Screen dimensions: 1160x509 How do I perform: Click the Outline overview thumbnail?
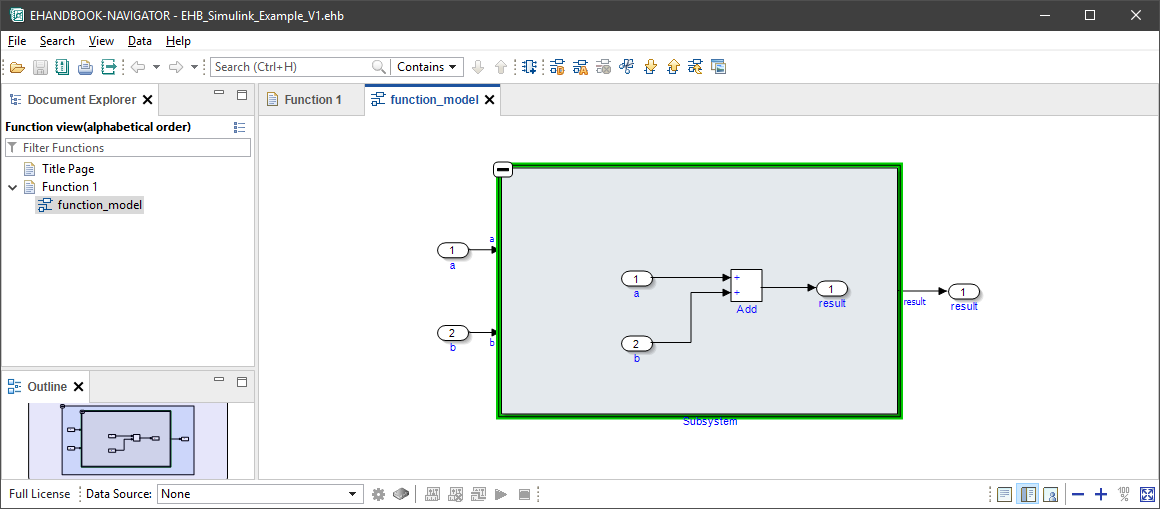(125, 439)
